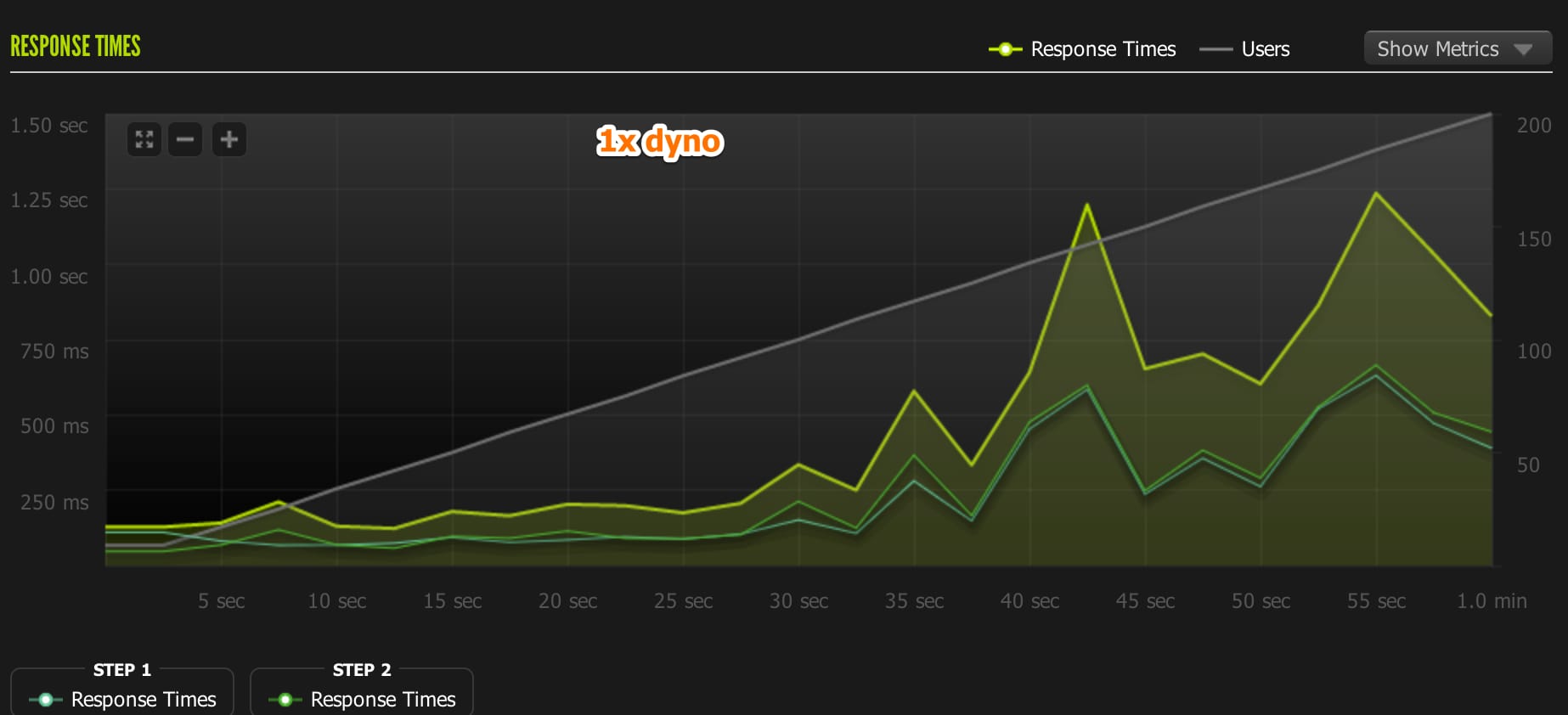This screenshot has height=715, width=1568.
Task: Zoom in the chart with plus button
Action: (x=229, y=139)
